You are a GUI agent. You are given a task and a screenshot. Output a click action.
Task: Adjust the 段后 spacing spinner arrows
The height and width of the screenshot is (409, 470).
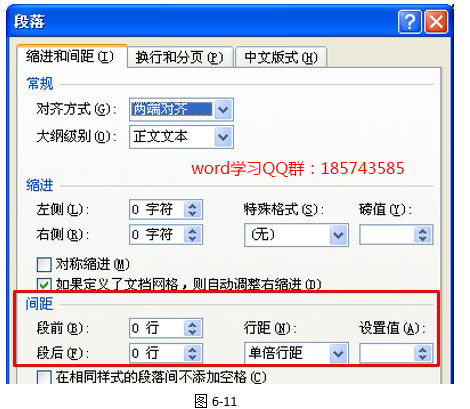click(192, 353)
